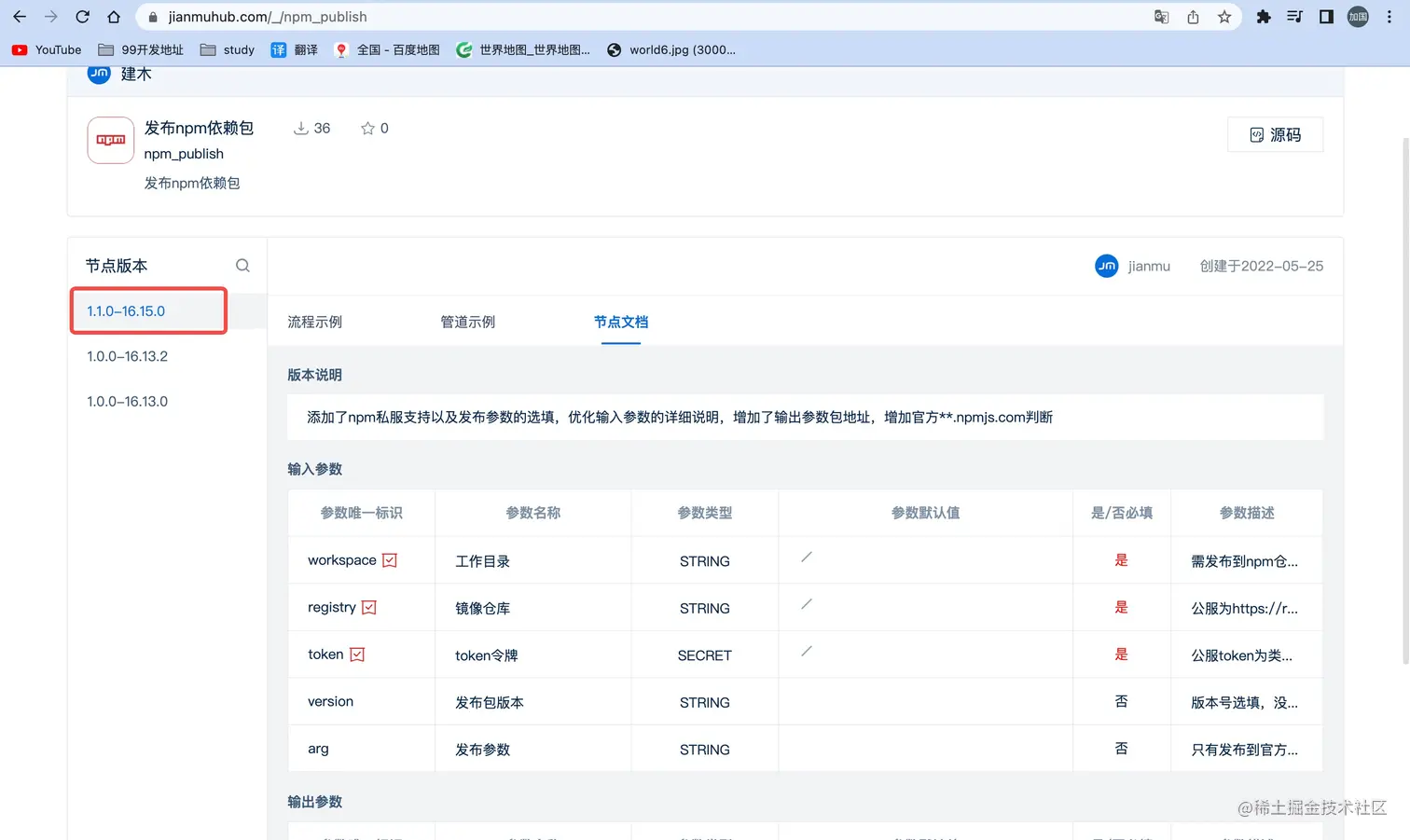1410x840 pixels.
Task: Select version 1.0.0–16.13.2
Action: (127, 356)
